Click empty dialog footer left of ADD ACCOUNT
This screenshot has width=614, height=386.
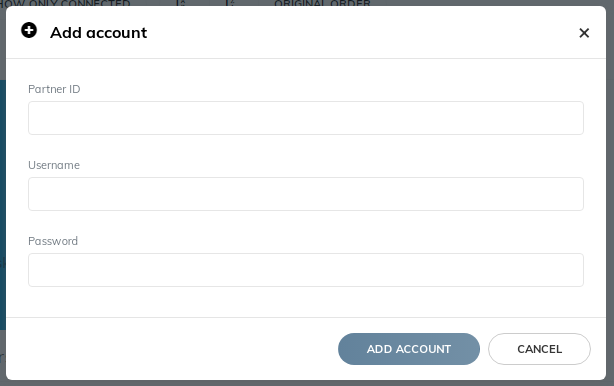(172, 349)
